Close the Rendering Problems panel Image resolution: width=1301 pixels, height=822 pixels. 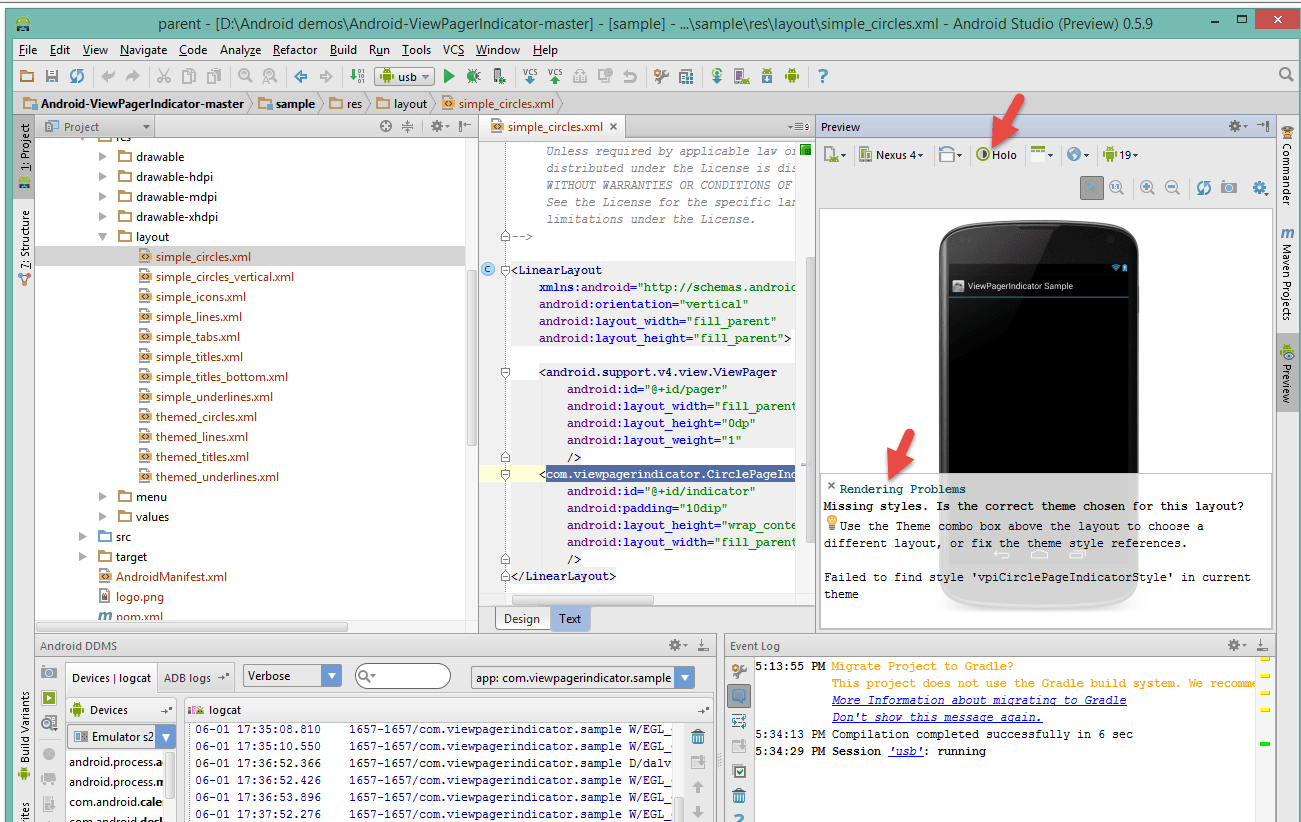831,486
